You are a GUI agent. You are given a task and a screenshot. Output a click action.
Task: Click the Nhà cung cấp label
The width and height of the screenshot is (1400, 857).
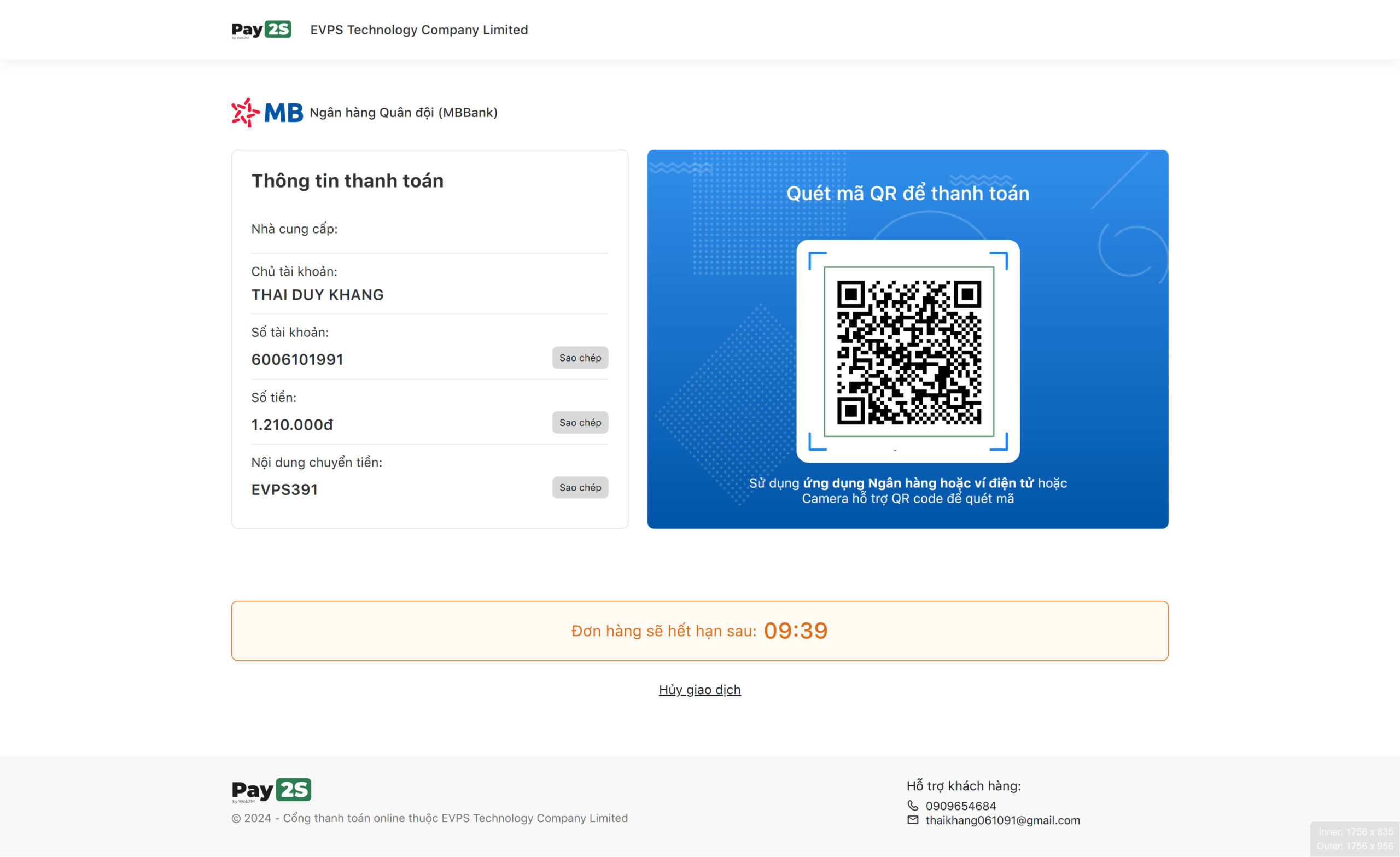point(294,229)
